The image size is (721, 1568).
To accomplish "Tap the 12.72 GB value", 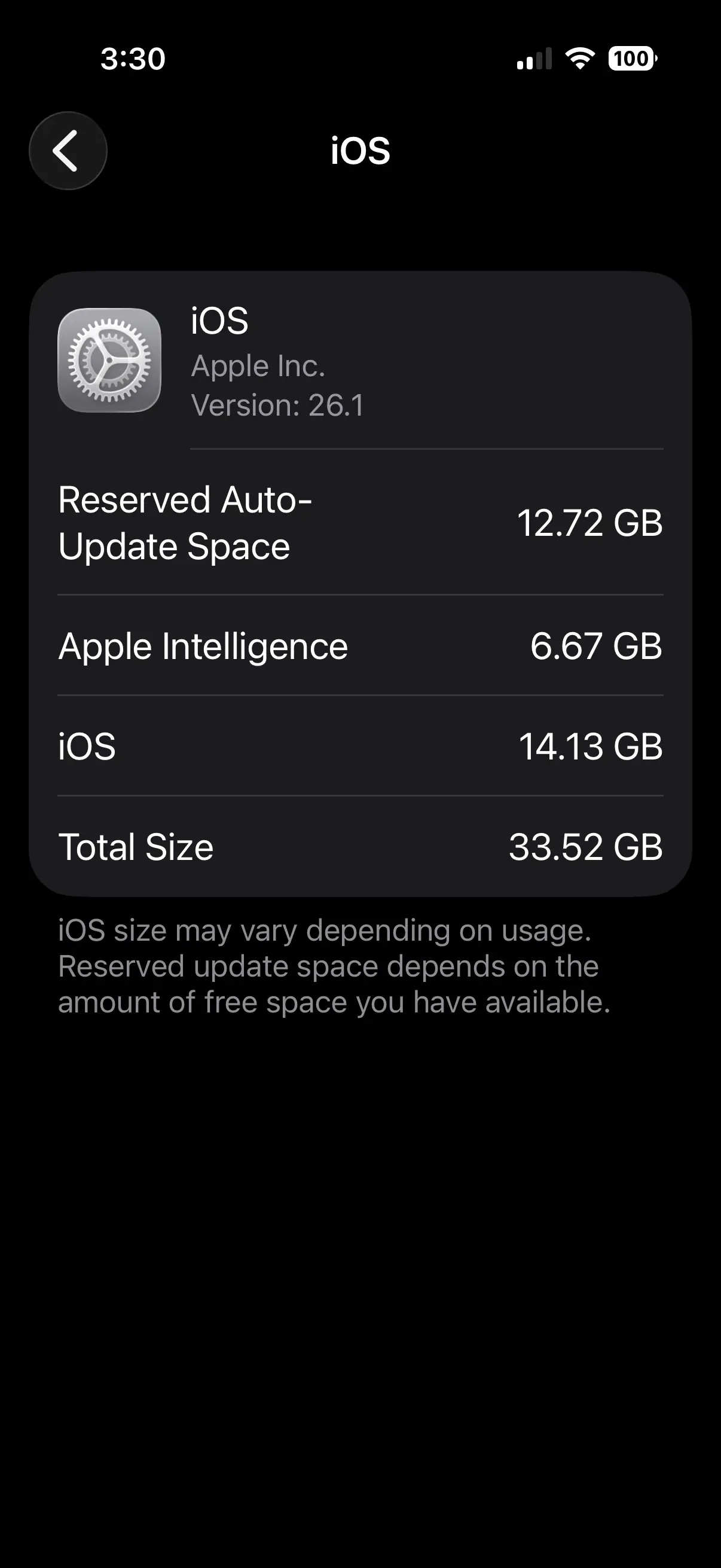I will (589, 522).
